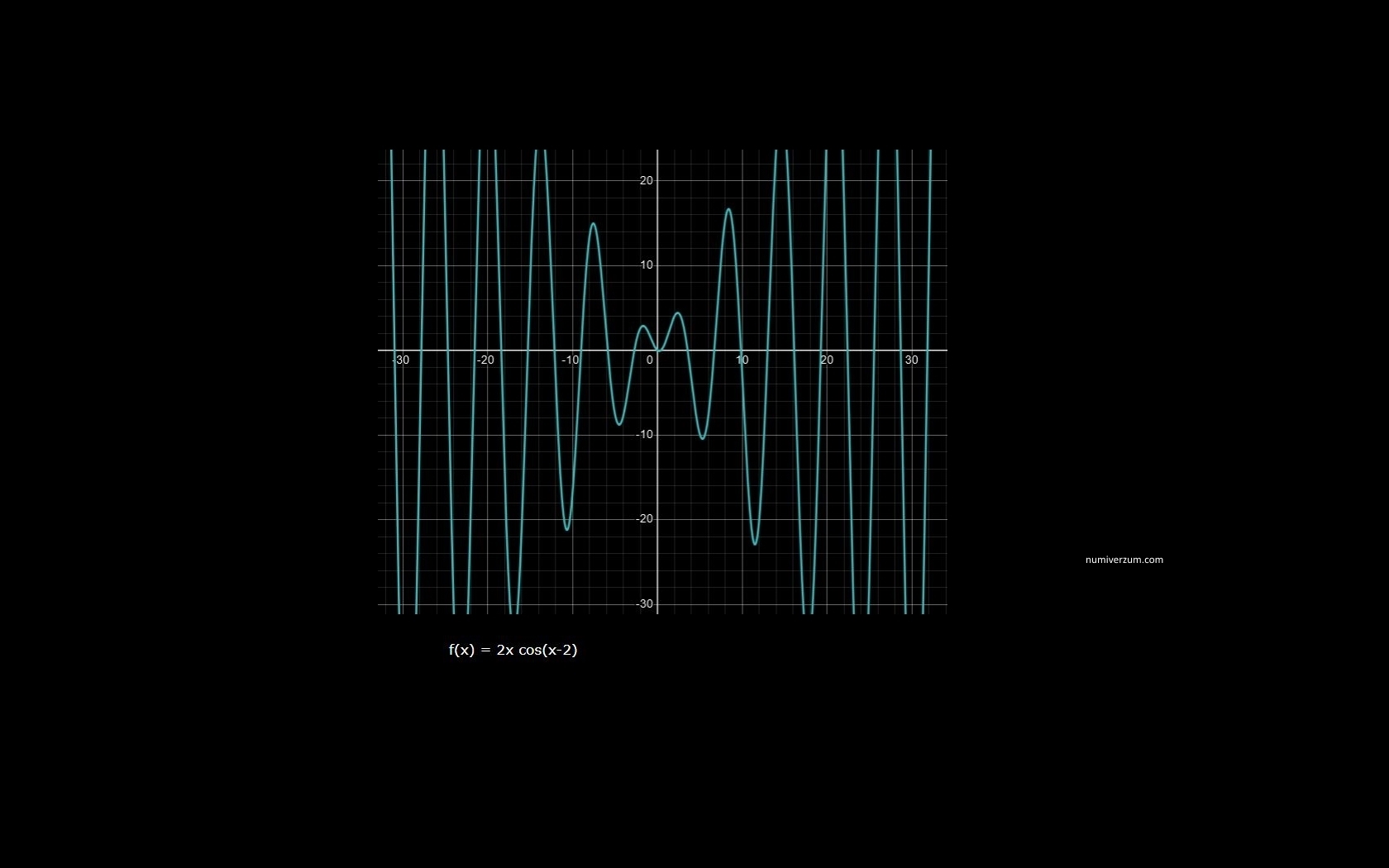Click the y-axis label -20
1389x868 pixels.
[x=644, y=518]
